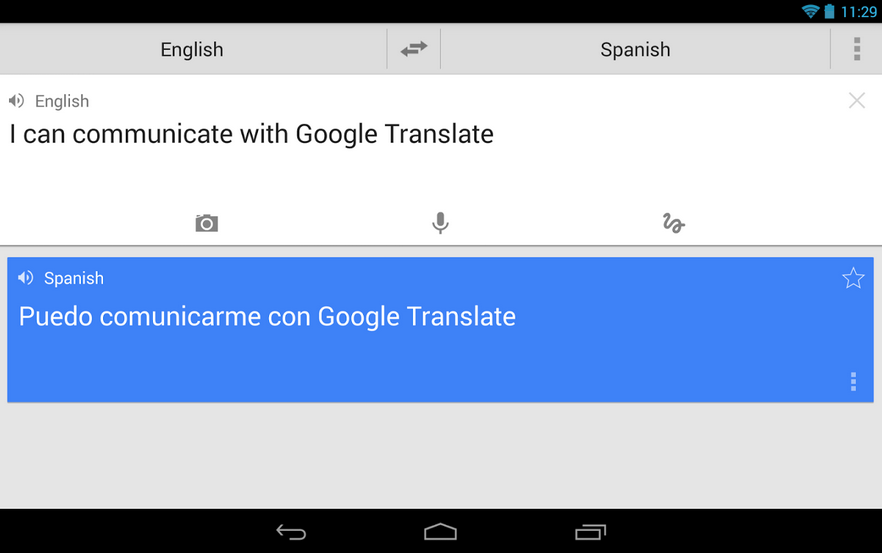Screen dimensions: 882x553
Task: Open translation card options menu
Action: 852,381
